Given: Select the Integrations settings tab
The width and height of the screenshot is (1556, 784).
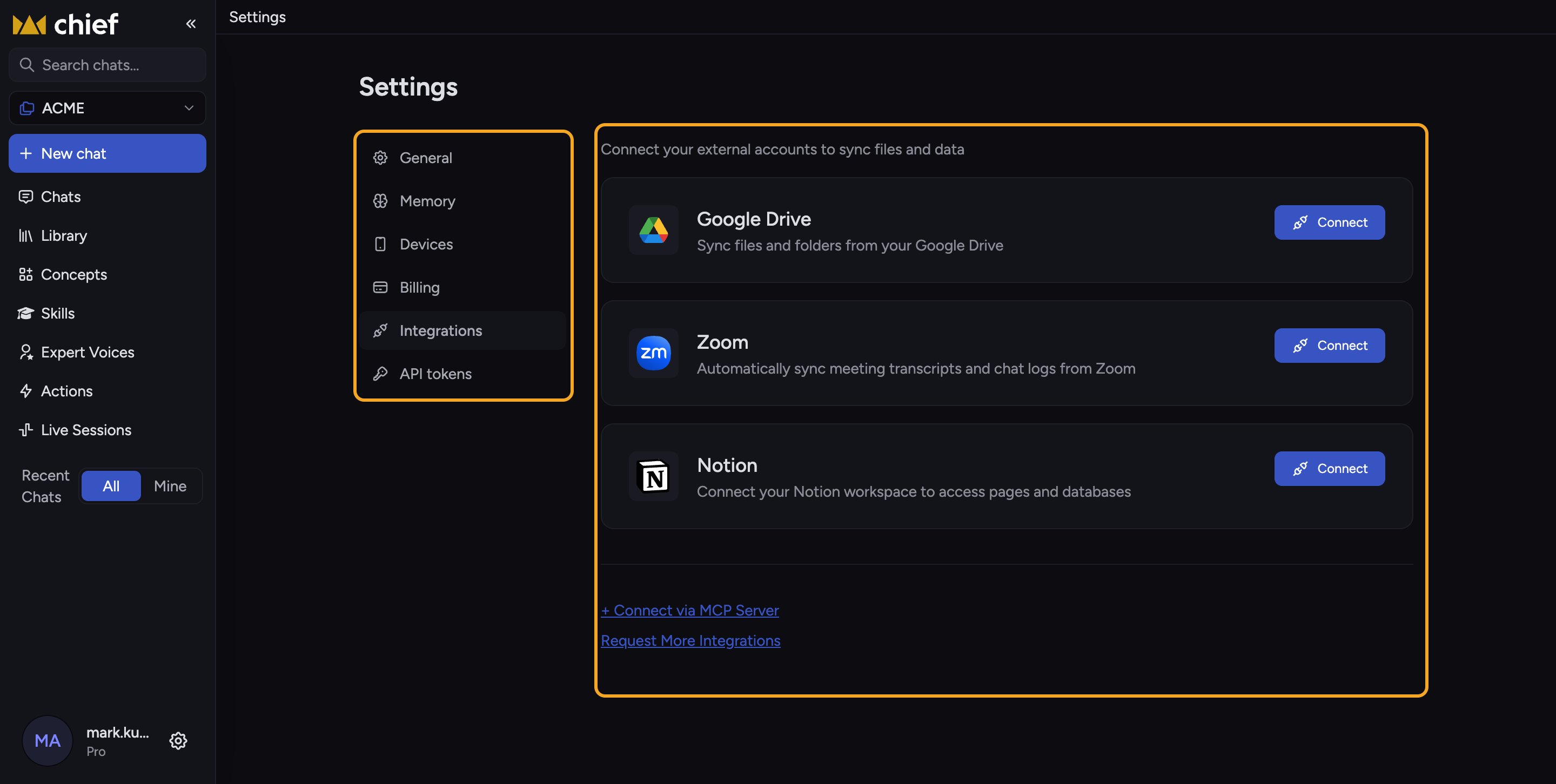Looking at the screenshot, I should (462, 330).
